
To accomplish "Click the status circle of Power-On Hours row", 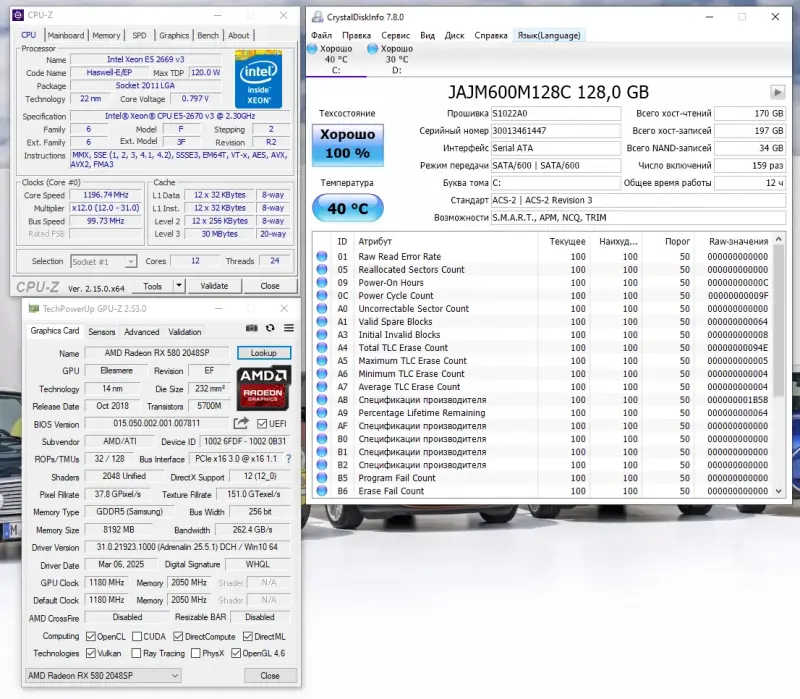I will point(322,282).
